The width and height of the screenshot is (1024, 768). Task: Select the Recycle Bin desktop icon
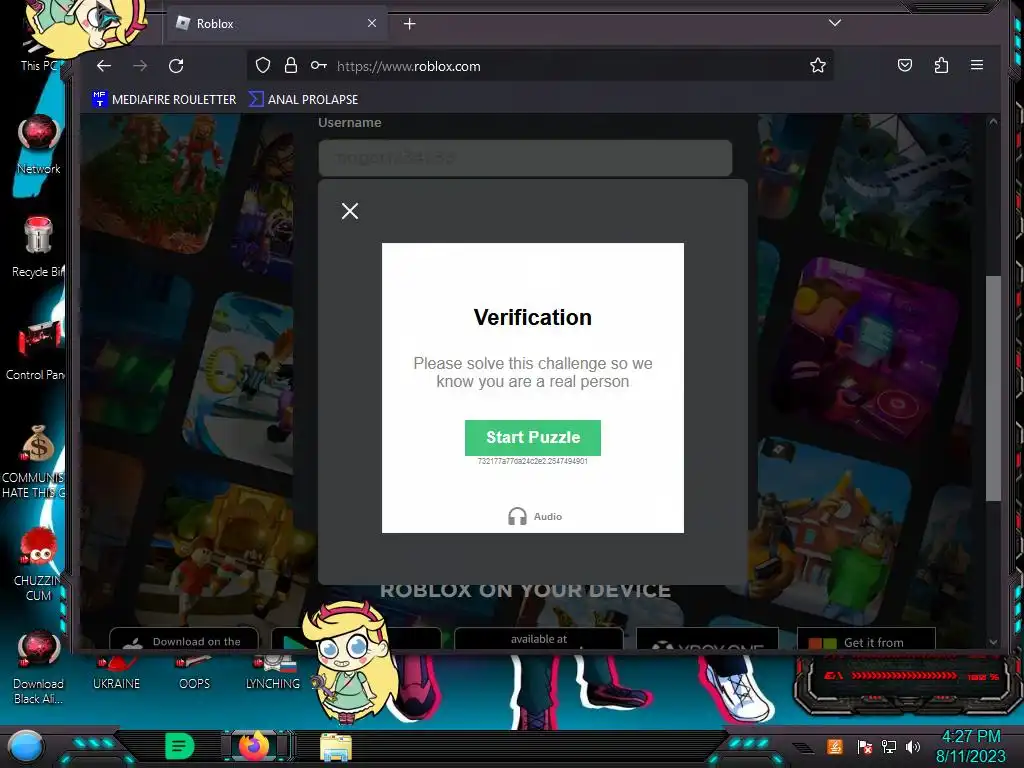click(38, 248)
